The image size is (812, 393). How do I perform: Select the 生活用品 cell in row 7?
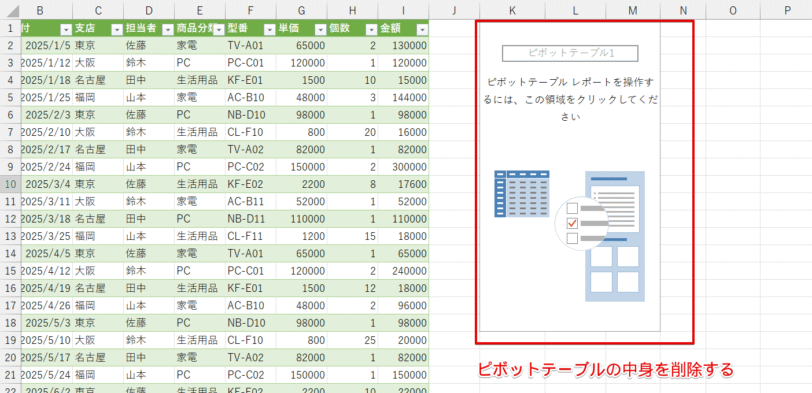tap(200, 132)
